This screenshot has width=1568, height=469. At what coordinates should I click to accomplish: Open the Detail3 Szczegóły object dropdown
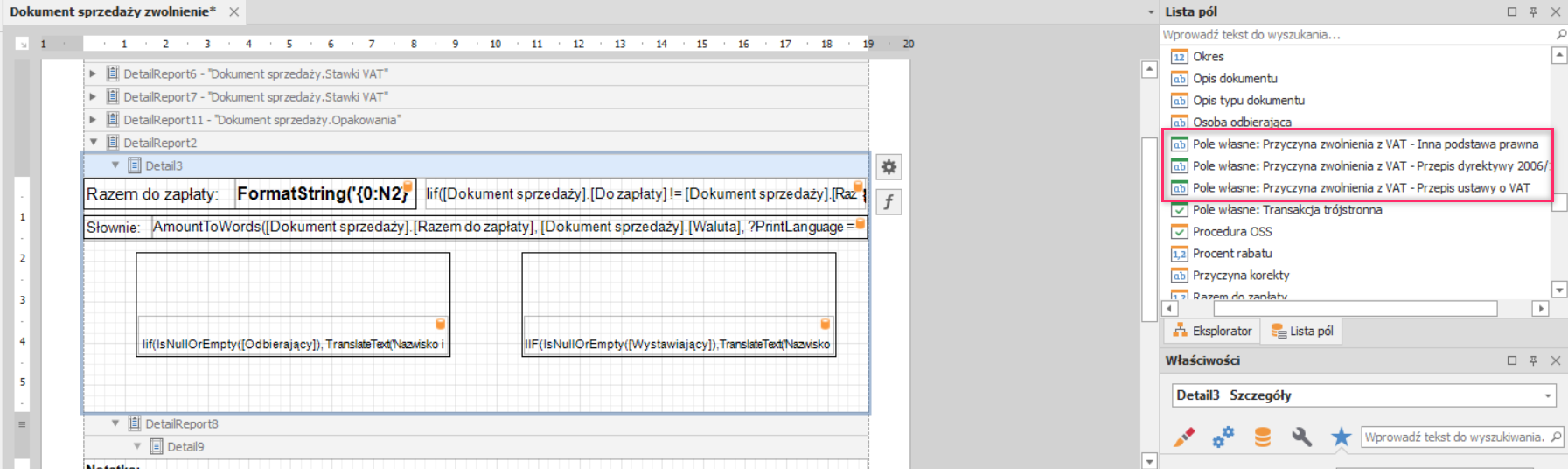pos(1548,396)
